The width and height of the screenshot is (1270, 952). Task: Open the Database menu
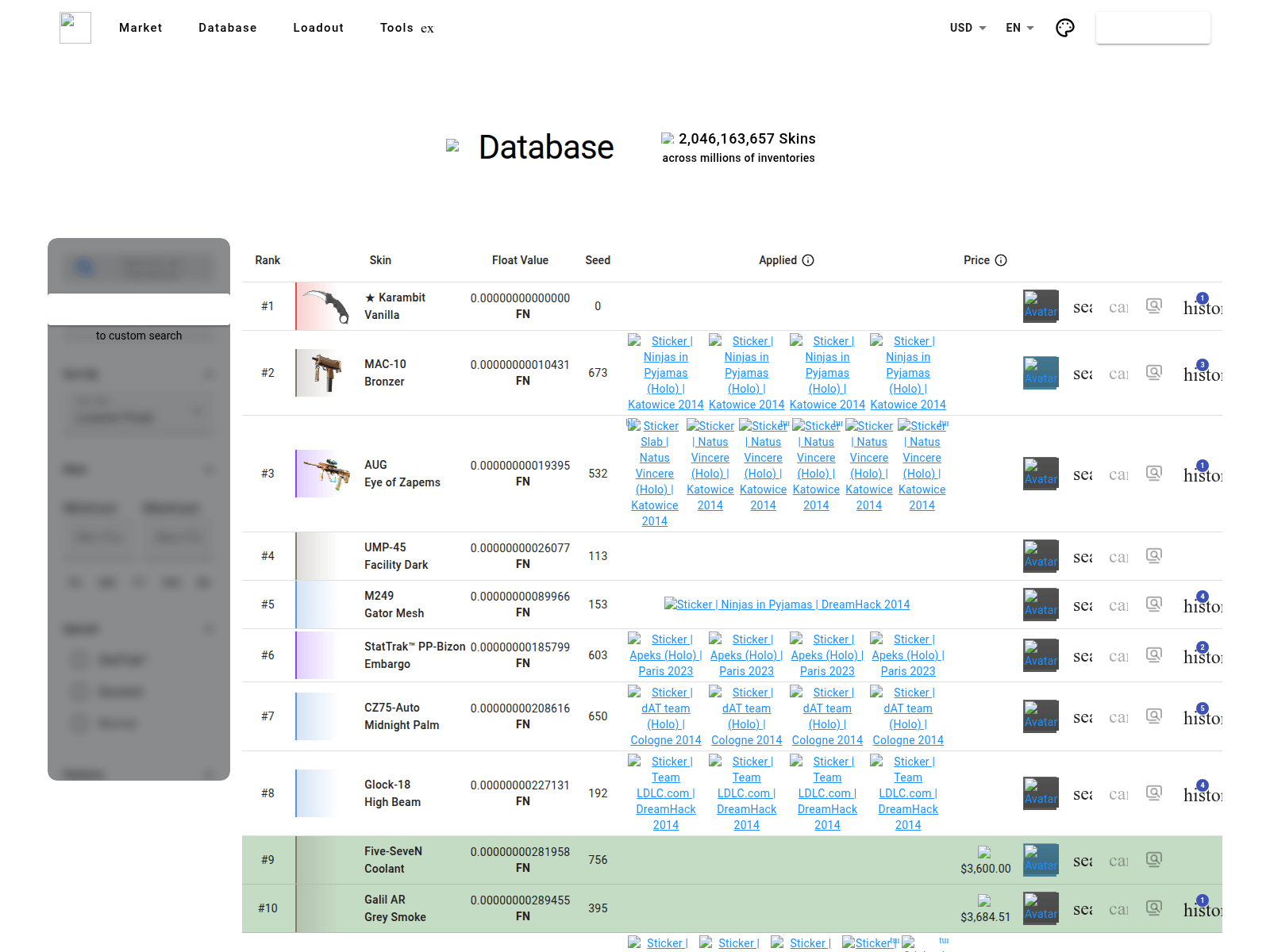[228, 28]
